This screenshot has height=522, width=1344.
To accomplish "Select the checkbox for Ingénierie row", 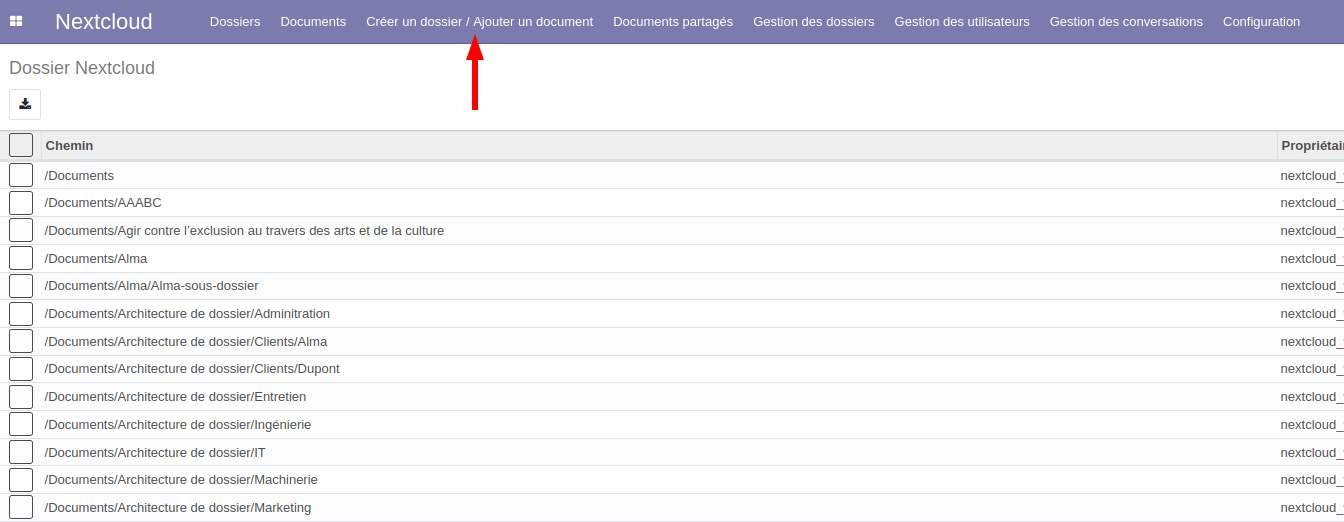I will coord(21,424).
